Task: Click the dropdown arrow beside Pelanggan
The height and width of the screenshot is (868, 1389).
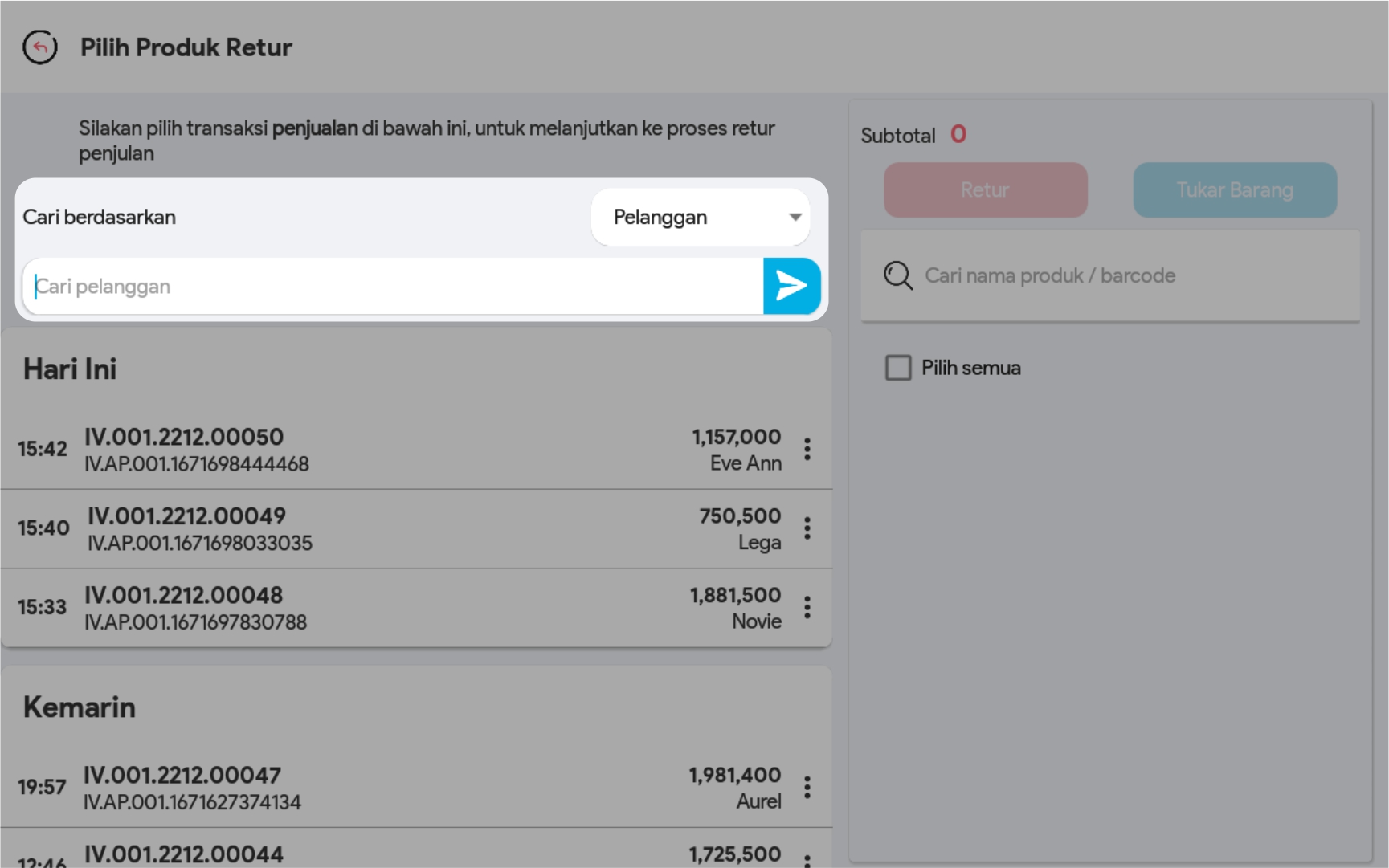Action: [795, 217]
